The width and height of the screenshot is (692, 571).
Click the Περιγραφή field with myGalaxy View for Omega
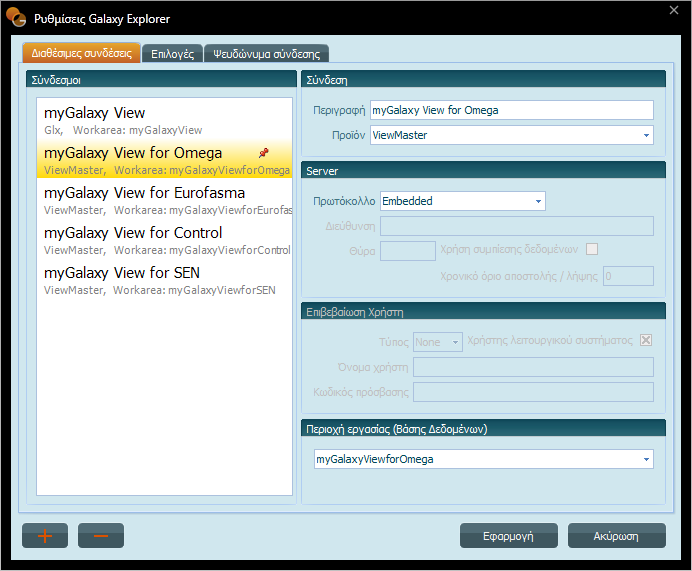point(511,110)
